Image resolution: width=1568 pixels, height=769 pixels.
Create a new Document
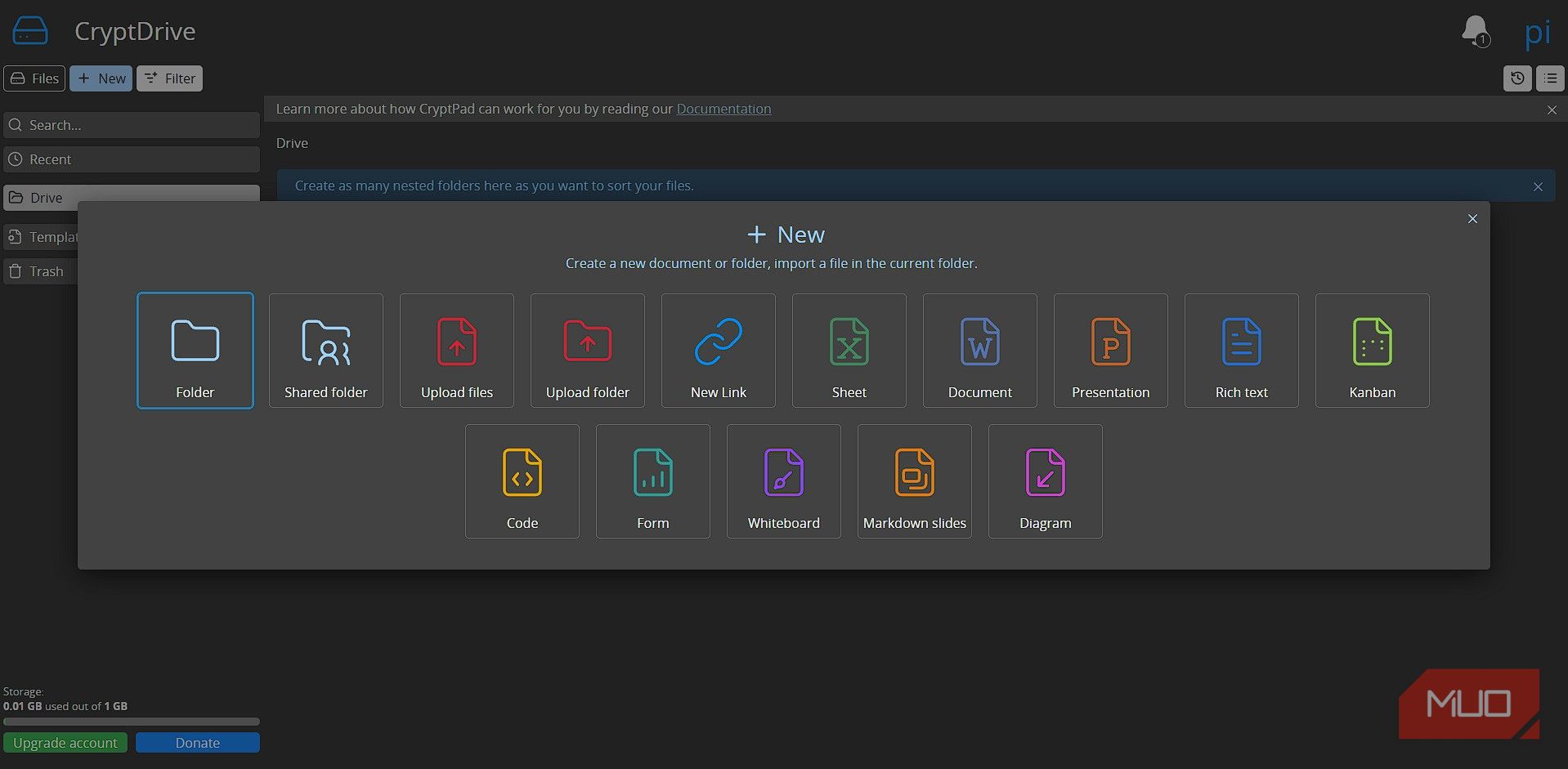coord(980,351)
